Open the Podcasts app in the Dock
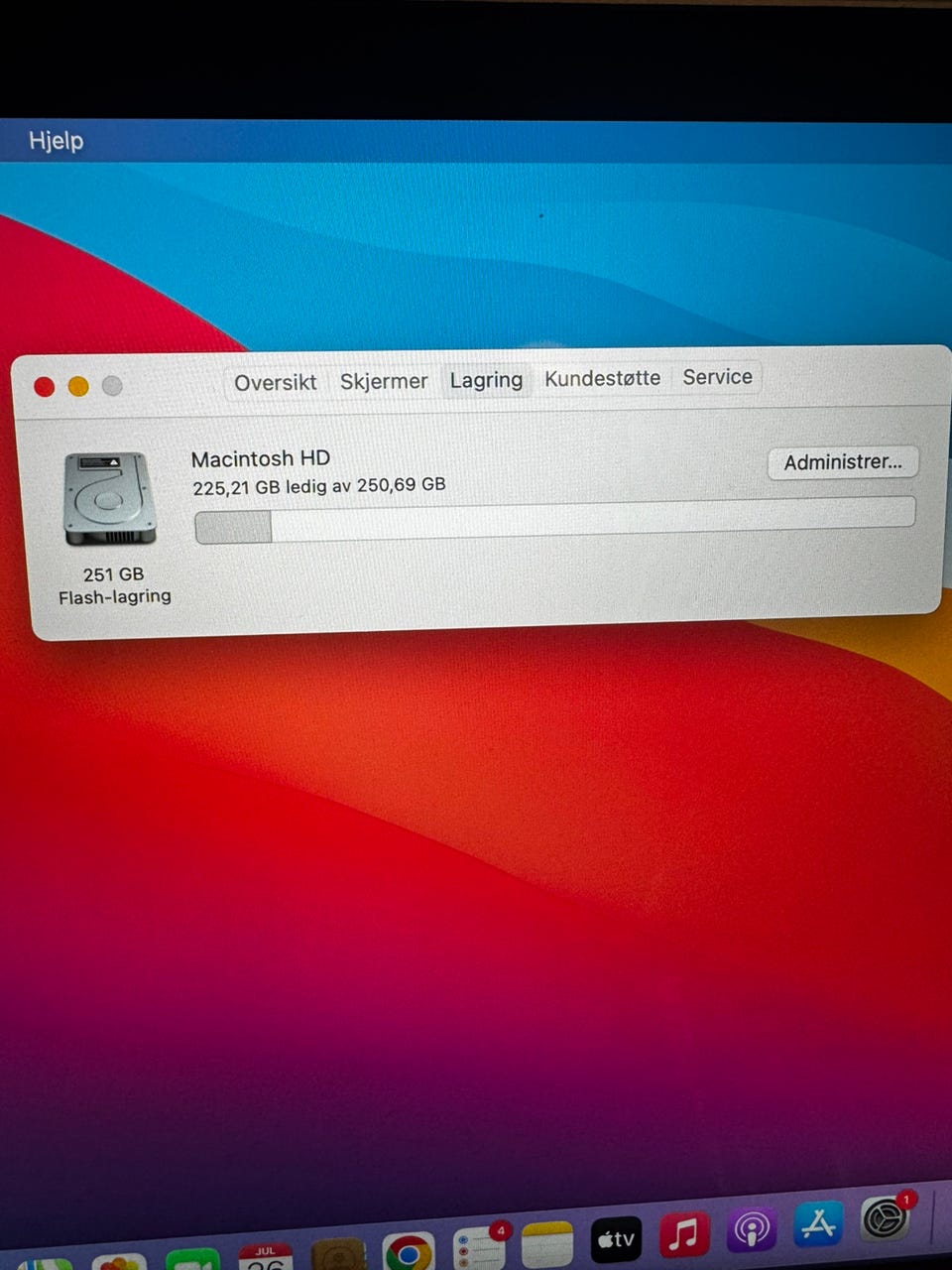The width and height of the screenshot is (952, 1270). (x=752, y=1230)
